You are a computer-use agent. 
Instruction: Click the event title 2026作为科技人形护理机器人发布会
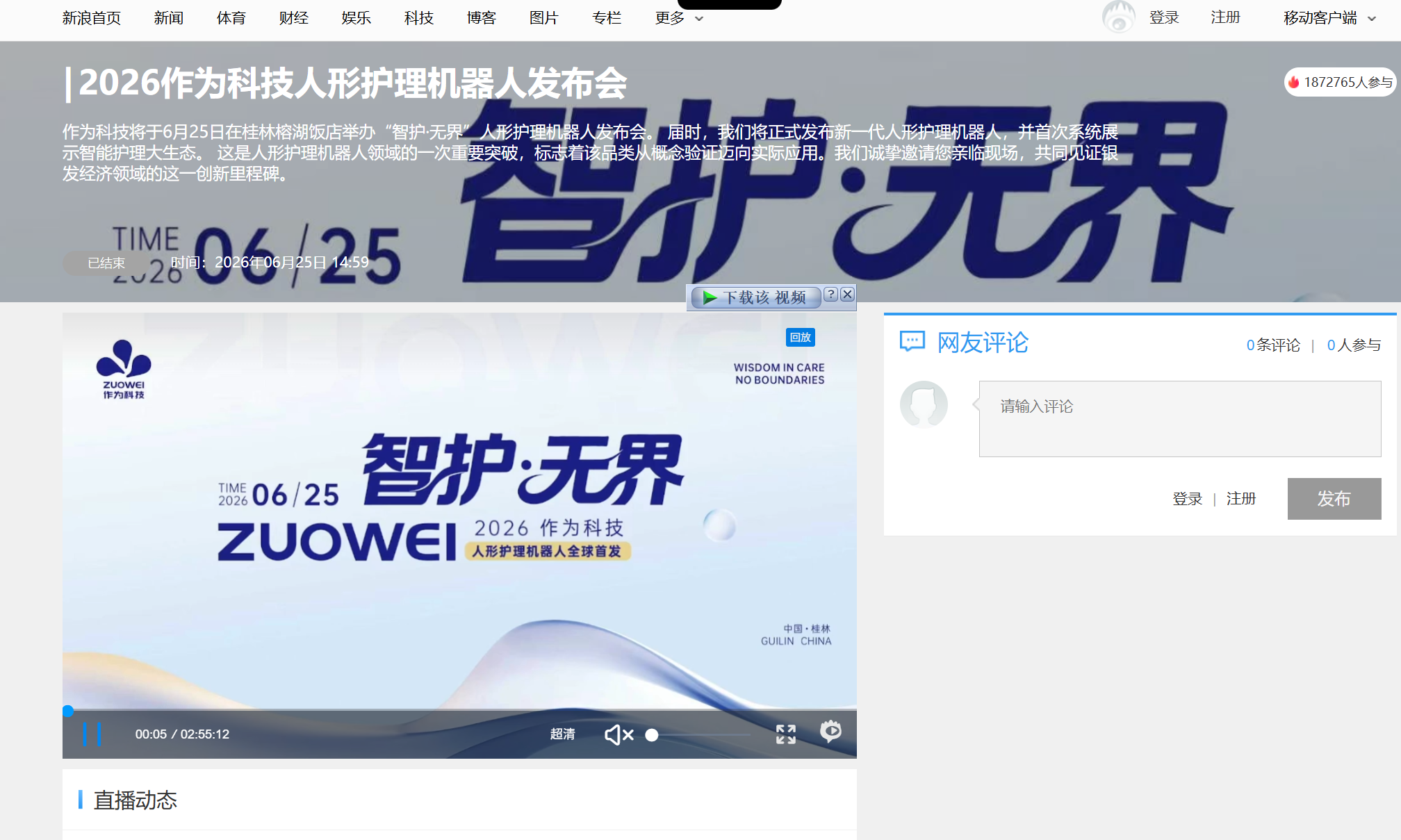click(353, 83)
